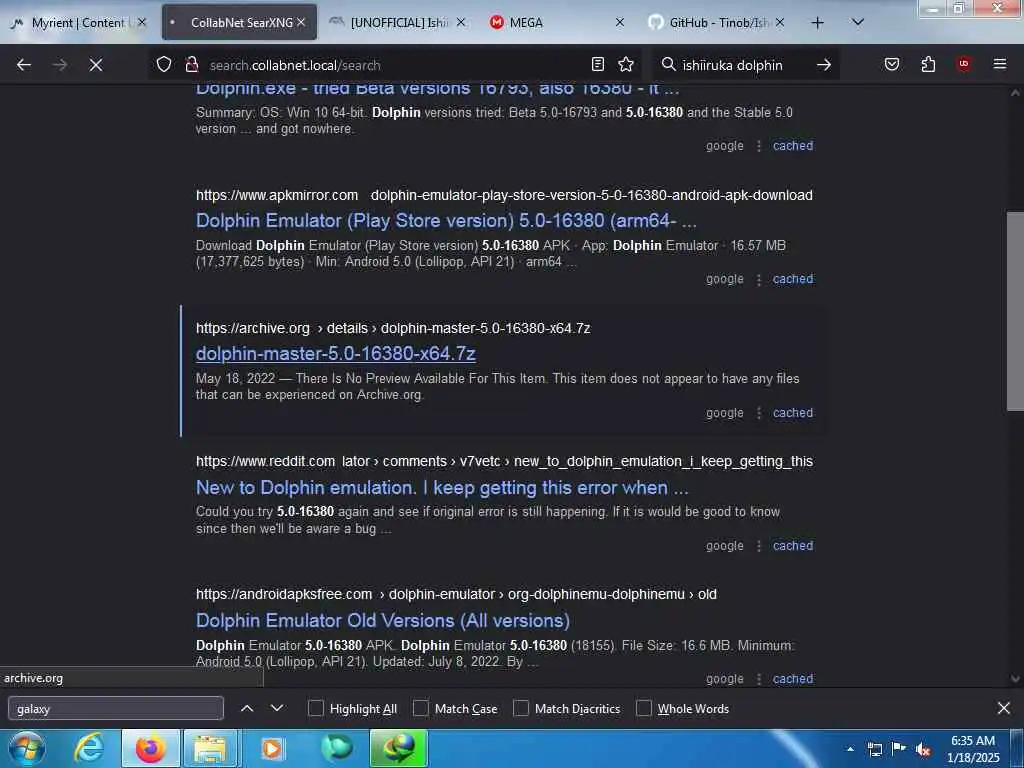
Task: Open Firefox application hamburger menu
Action: tap(1000, 64)
